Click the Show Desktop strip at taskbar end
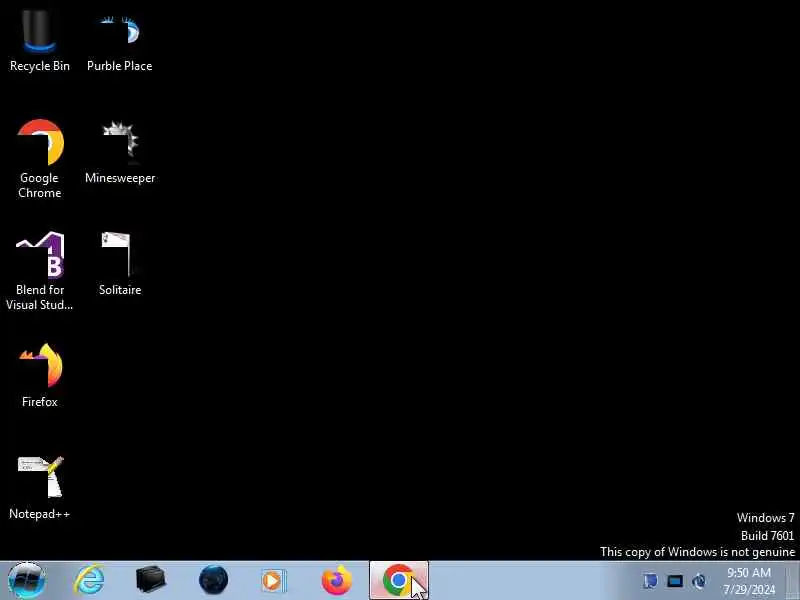800x600 pixels. (x=793, y=581)
